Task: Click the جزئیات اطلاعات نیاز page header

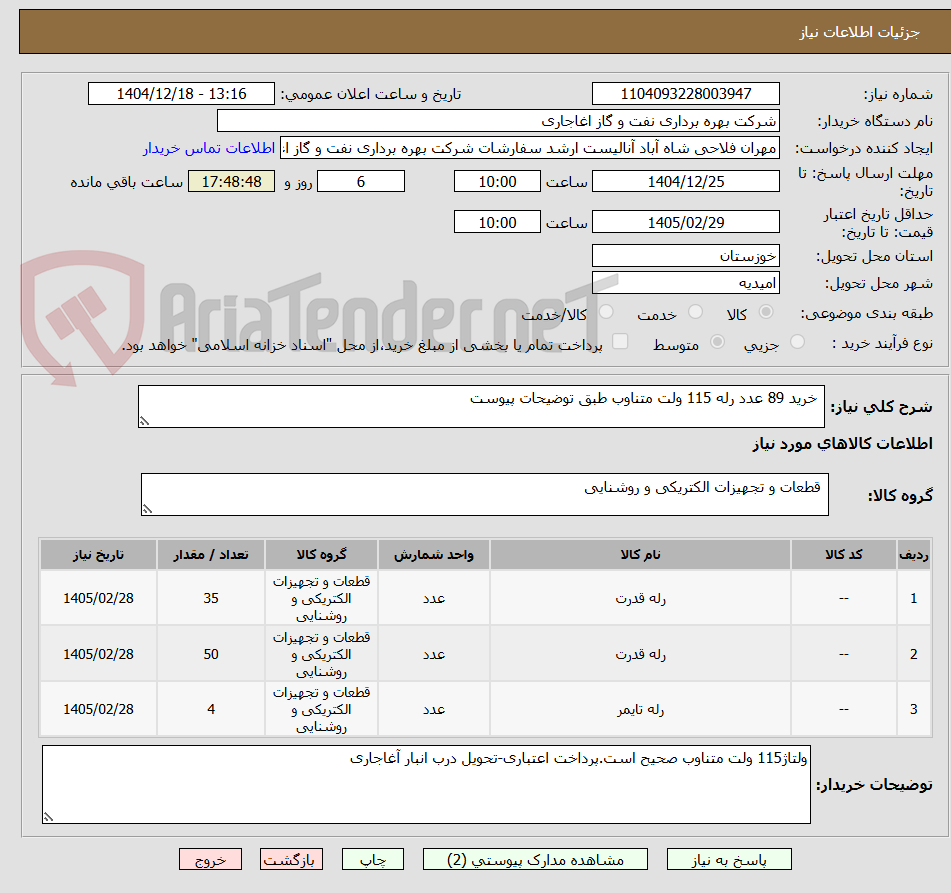Action: tap(859, 32)
